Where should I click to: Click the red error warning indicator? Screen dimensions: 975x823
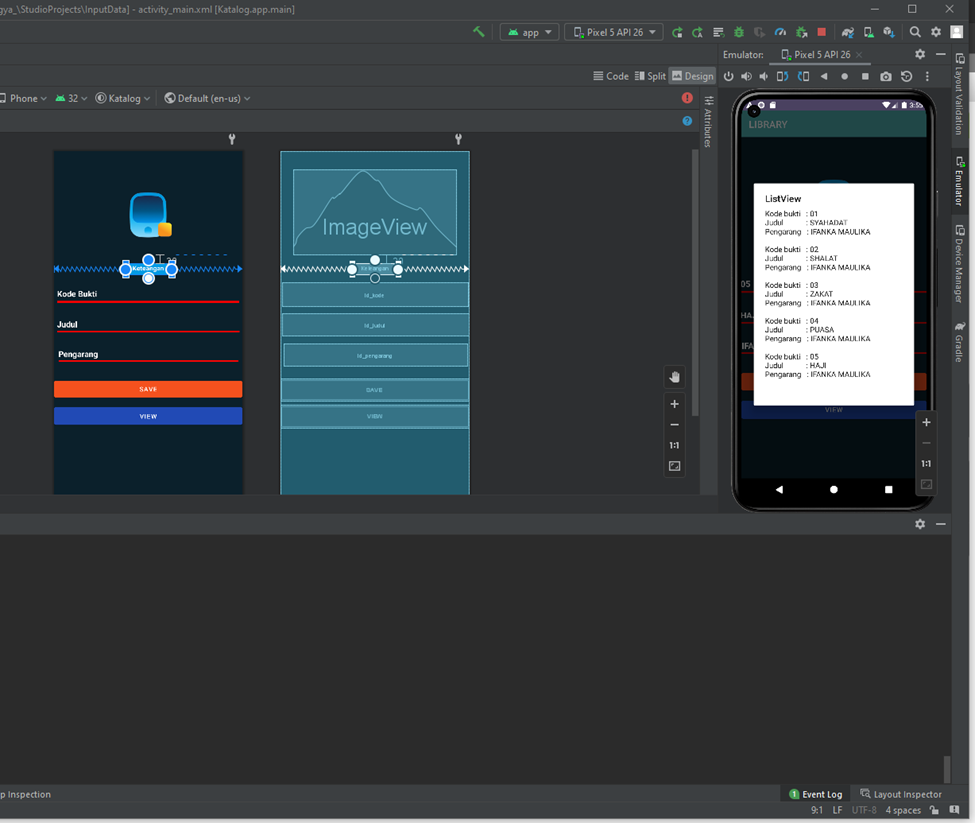click(687, 98)
